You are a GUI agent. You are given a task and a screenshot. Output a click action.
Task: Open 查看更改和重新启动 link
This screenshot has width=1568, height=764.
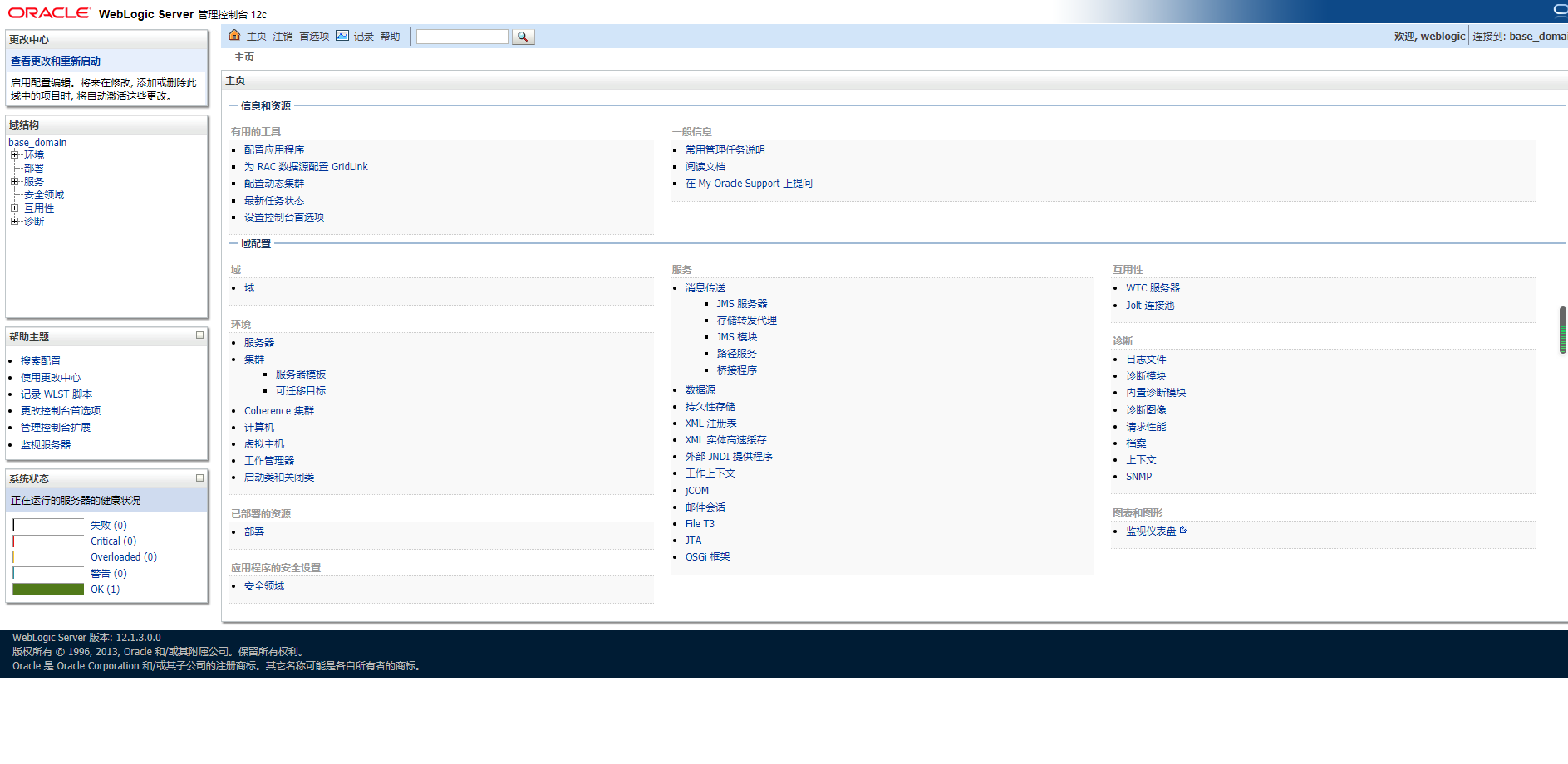[56, 61]
